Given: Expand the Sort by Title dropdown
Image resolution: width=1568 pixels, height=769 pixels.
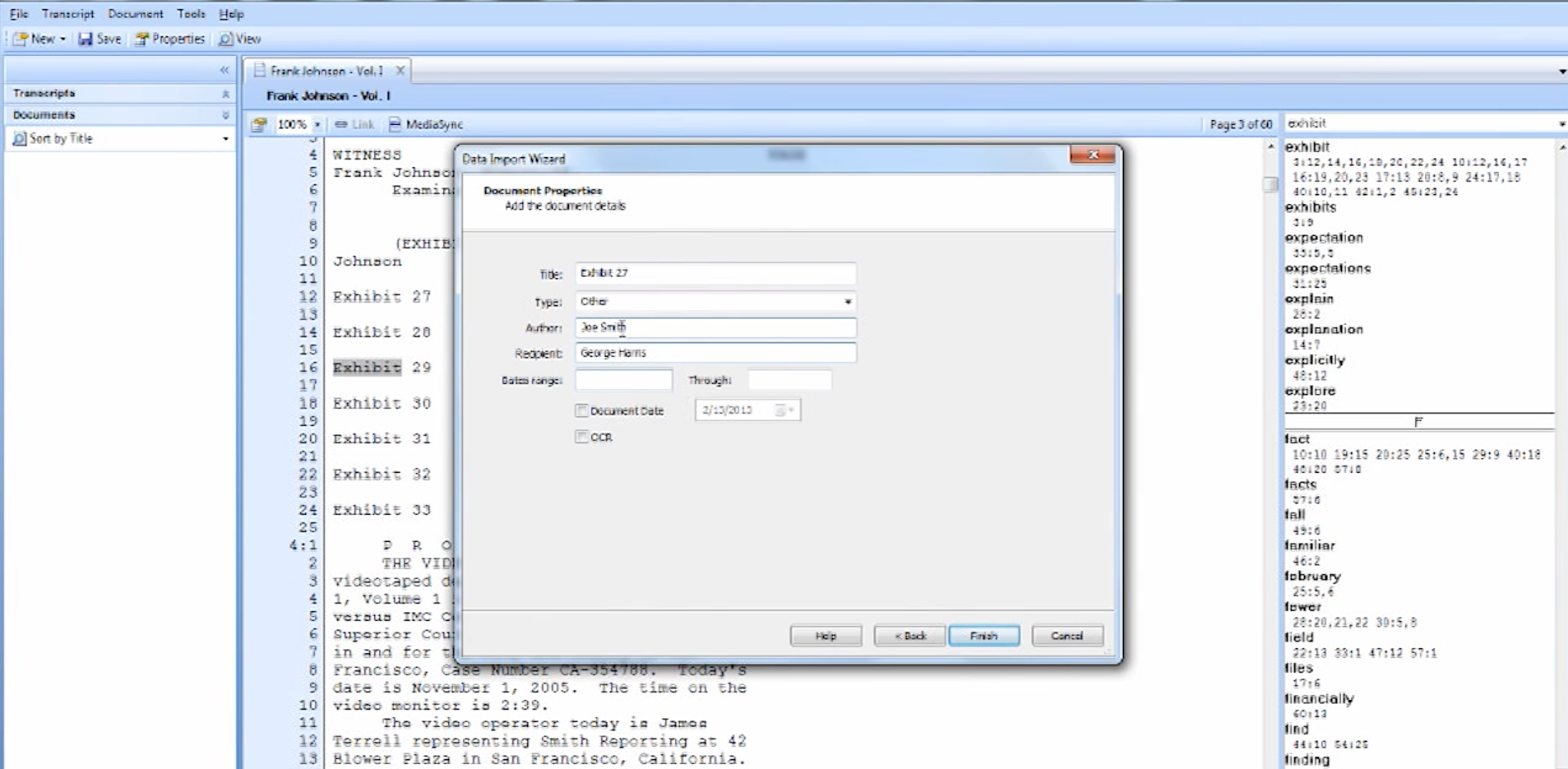Looking at the screenshot, I should click(225, 139).
